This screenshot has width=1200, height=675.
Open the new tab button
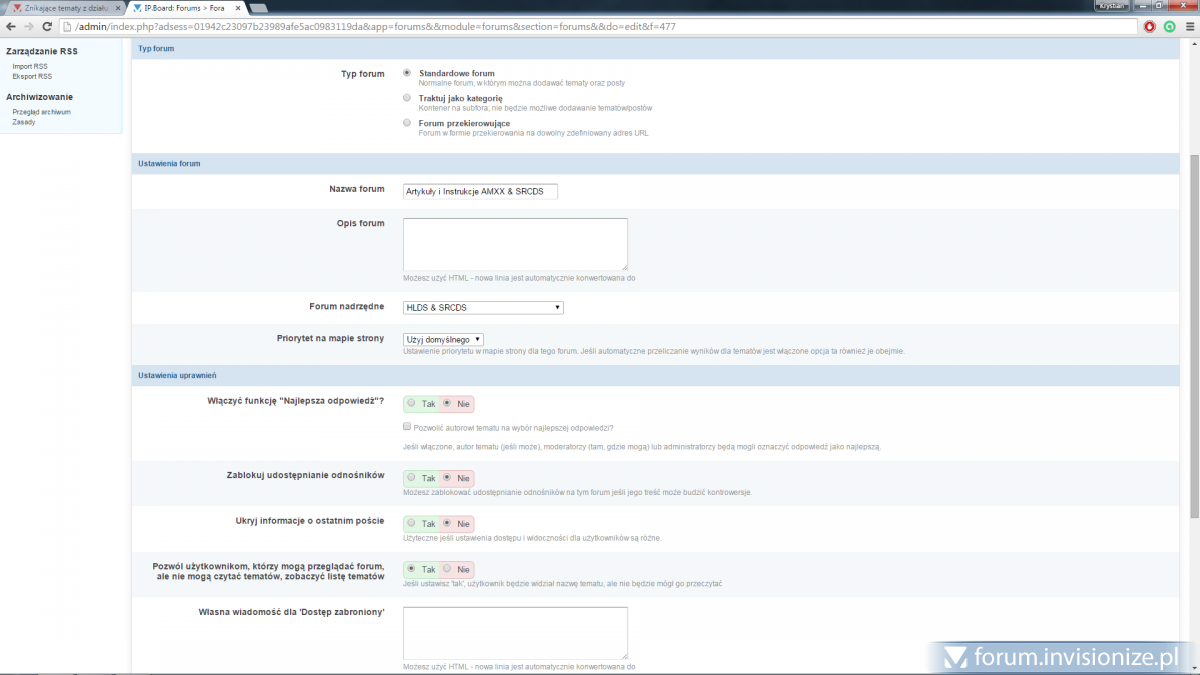(x=258, y=7)
